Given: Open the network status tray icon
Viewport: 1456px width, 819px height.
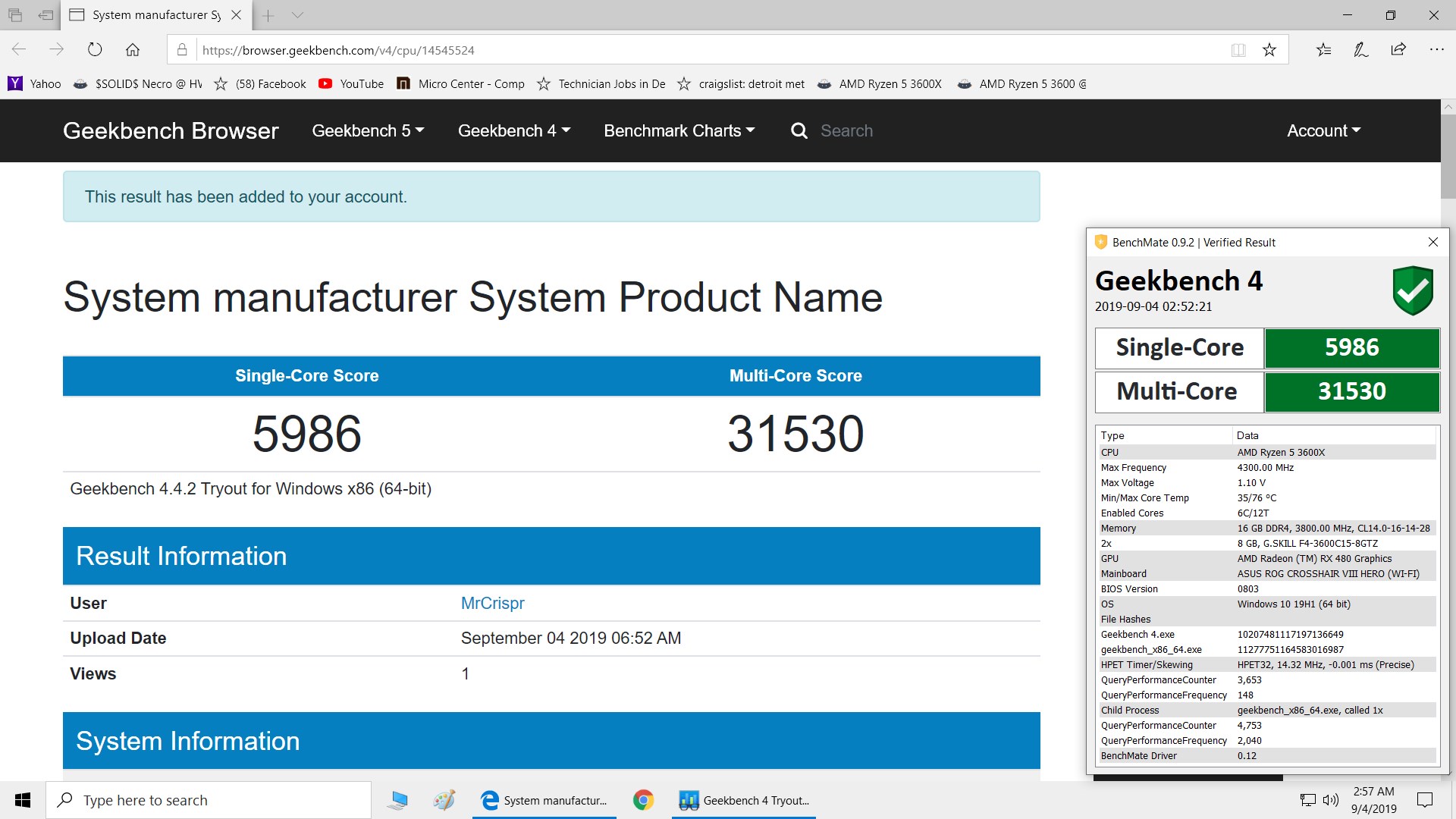Looking at the screenshot, I should tap(1308, 800).
